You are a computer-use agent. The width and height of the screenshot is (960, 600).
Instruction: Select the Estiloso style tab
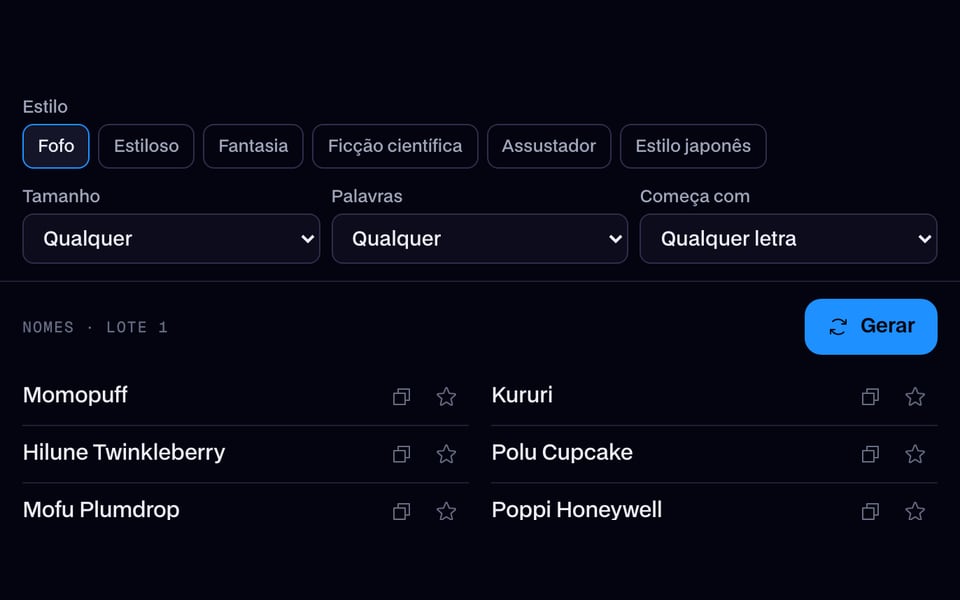(146, 146)
